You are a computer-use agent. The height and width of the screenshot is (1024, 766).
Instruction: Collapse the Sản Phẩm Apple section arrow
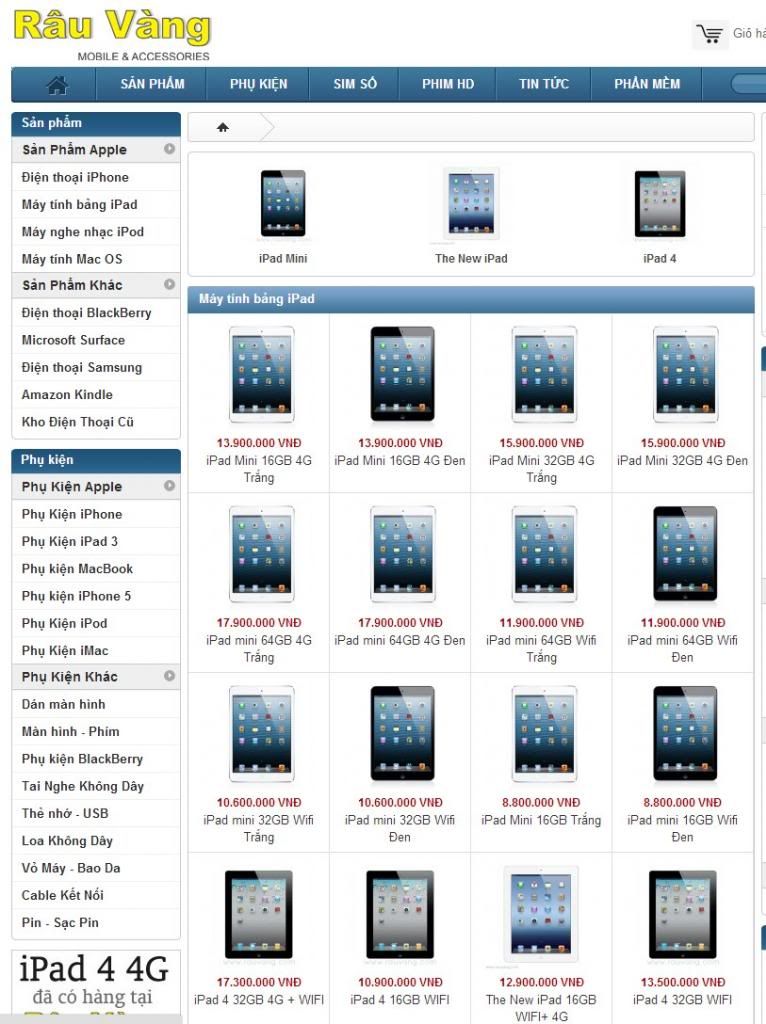click(x=169, y=149)
